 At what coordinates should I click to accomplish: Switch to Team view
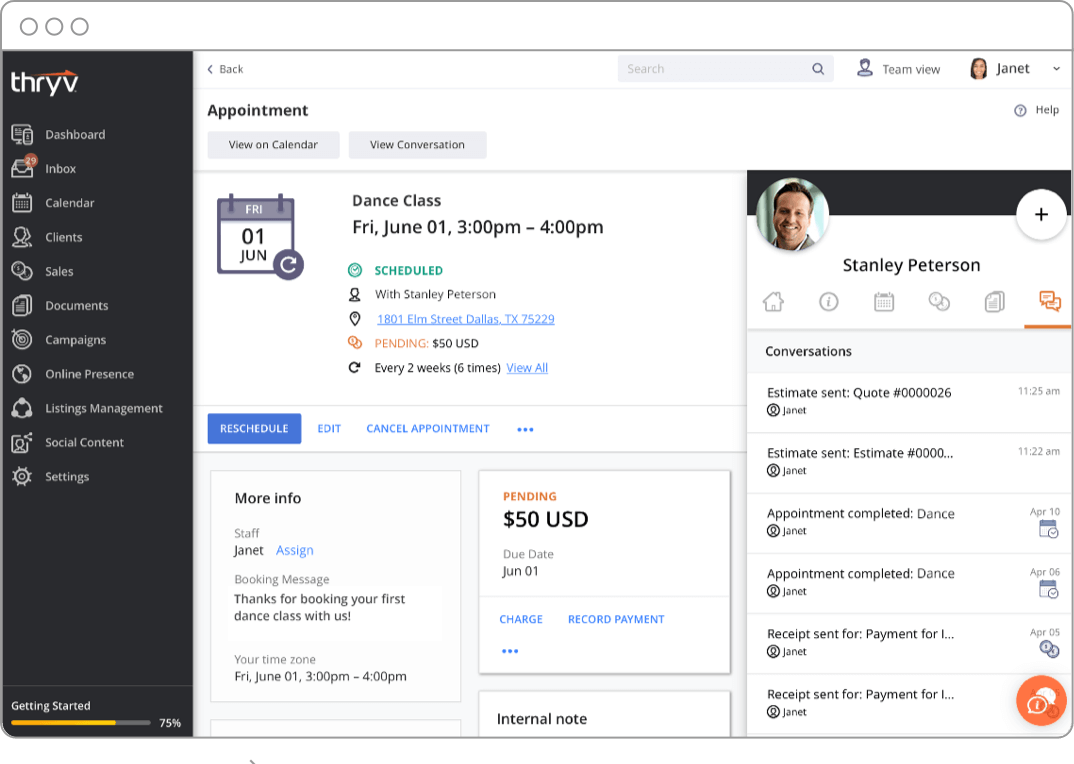point(899,69)
